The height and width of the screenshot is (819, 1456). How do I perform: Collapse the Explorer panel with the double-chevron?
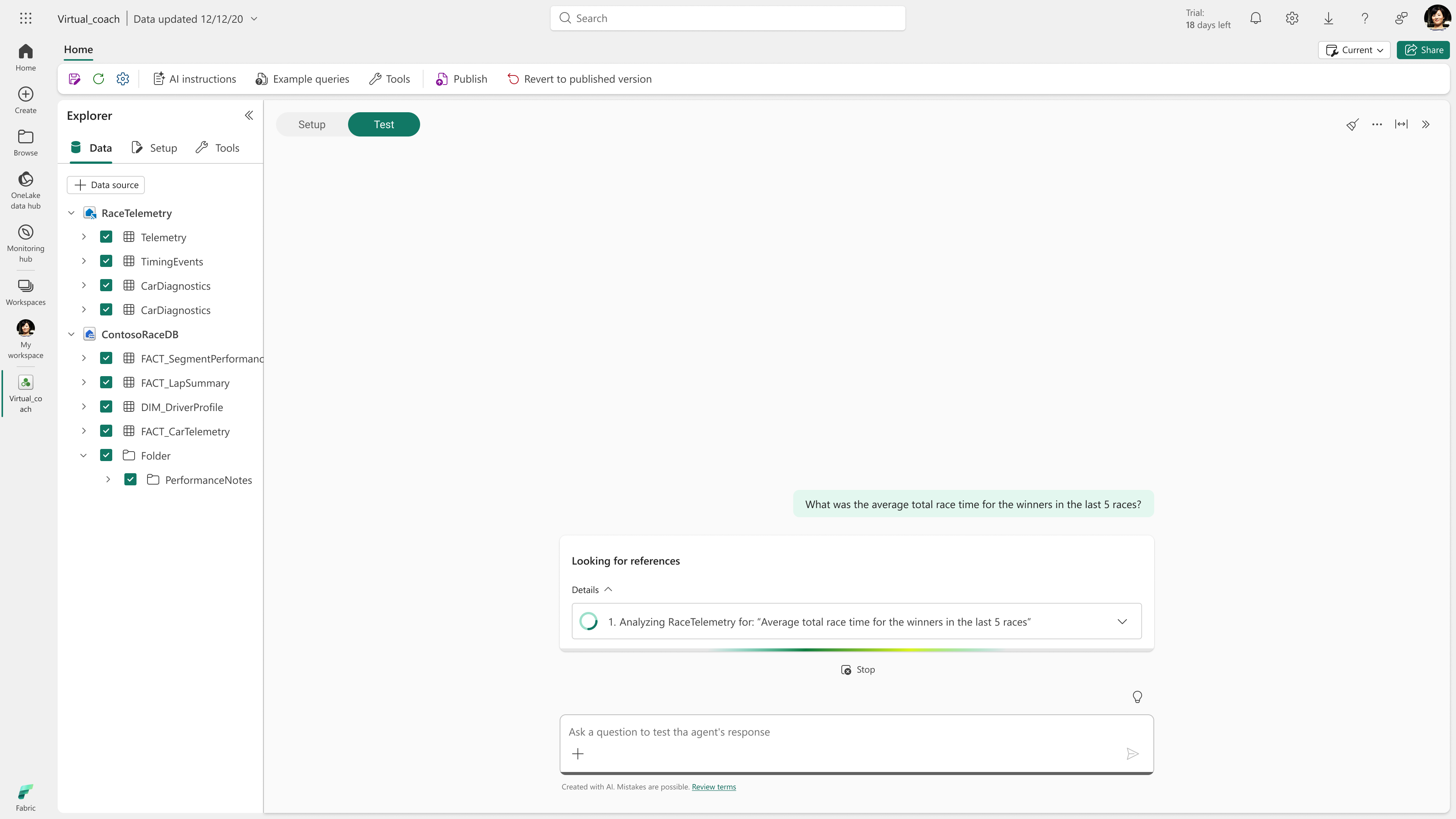pyautogui.click(x=249, y=116)
